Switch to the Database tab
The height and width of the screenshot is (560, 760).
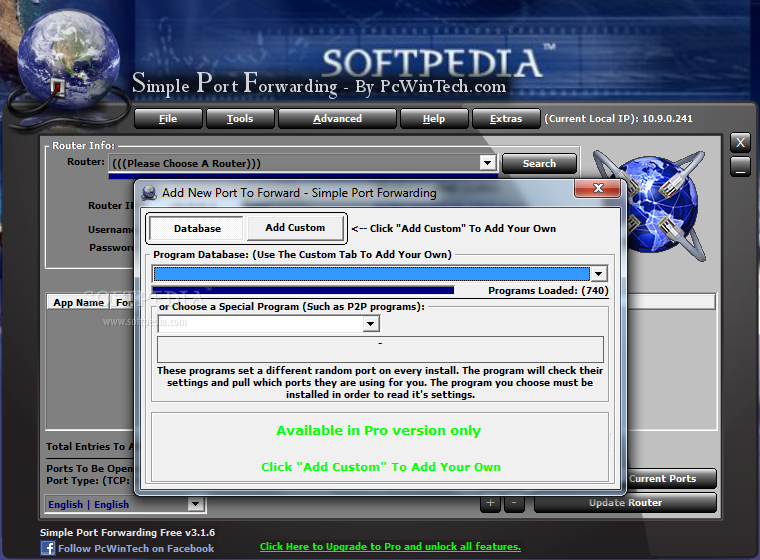click(197, 228)
